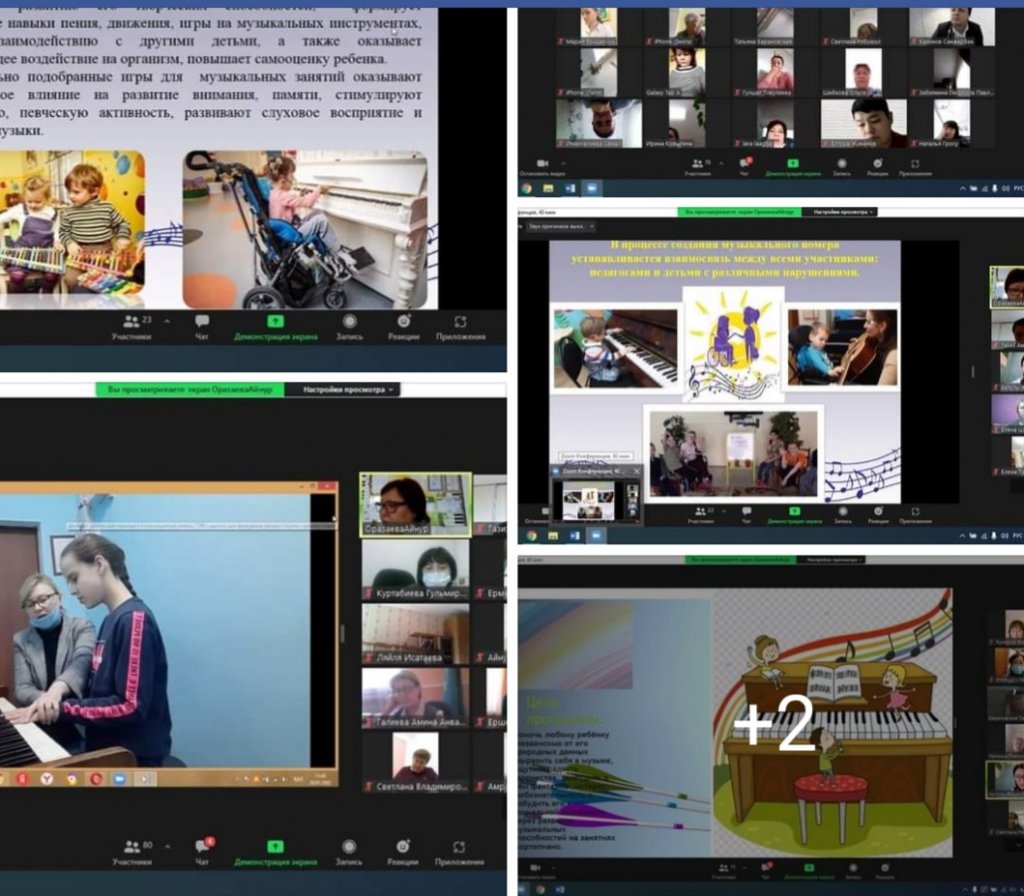Click Record in the piano-lesson Zoom window

click(x=349, y=852)
